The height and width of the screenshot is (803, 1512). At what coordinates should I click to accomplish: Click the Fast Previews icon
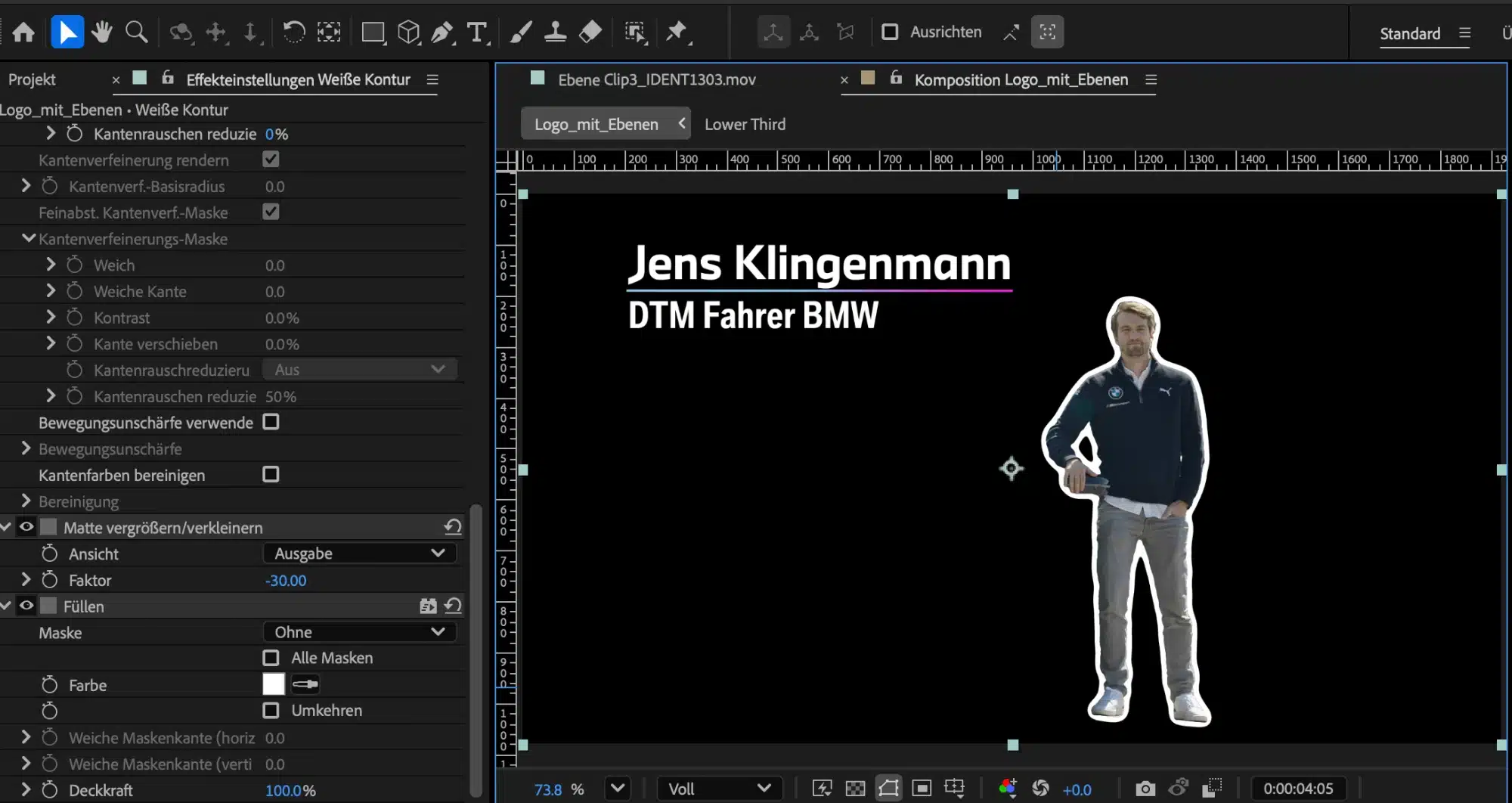coord(822,789)
